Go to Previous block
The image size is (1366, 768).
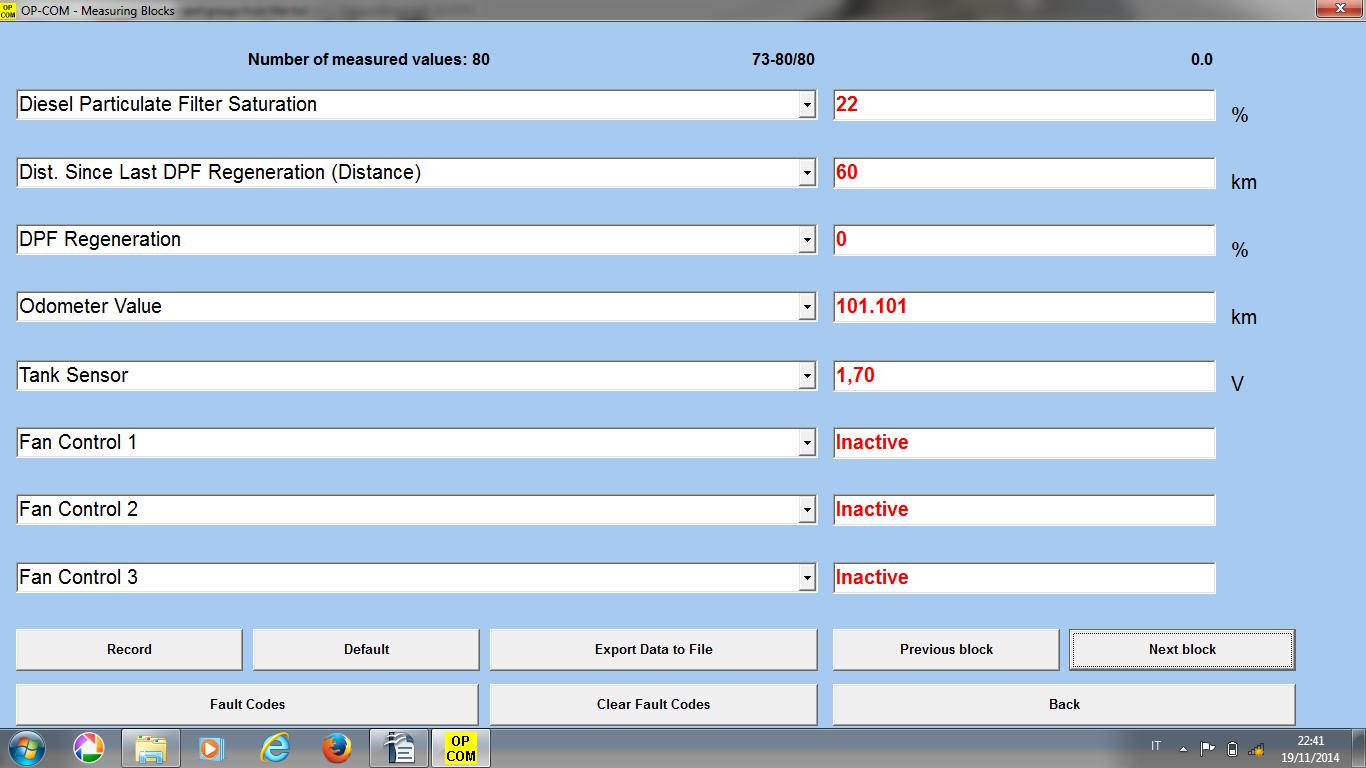point(946,649)
